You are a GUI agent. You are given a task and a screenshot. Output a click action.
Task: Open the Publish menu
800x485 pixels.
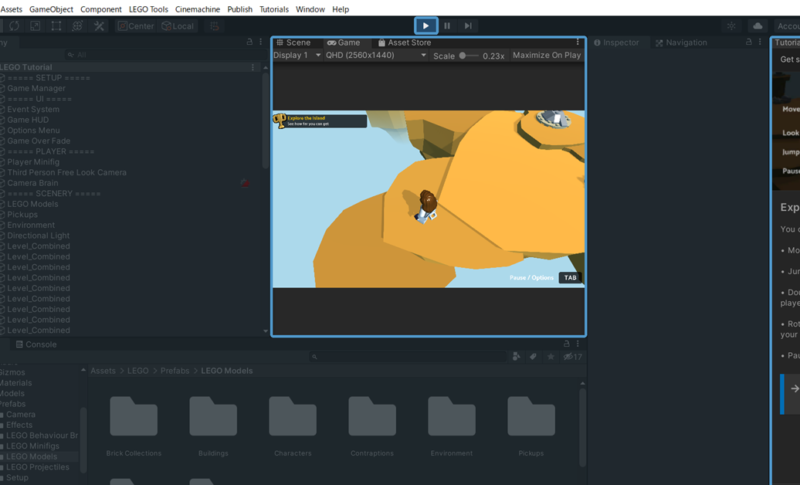(x=240, y=9)
